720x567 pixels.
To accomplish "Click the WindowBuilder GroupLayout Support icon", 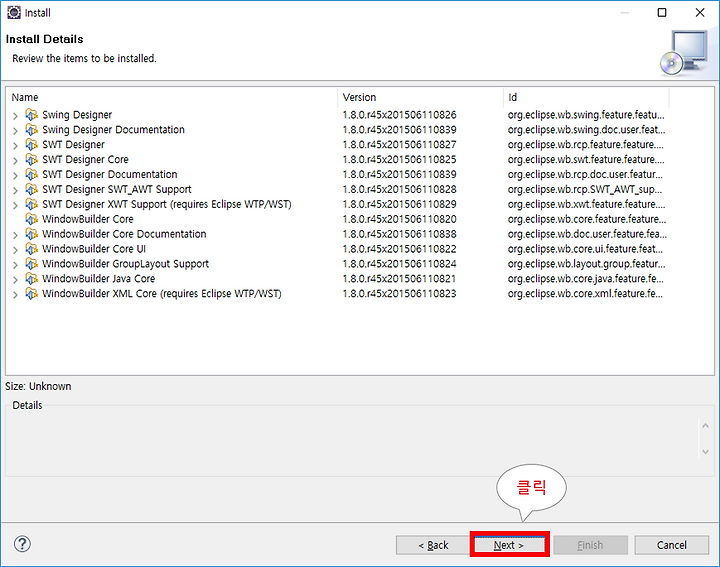I will pos(32,264).
